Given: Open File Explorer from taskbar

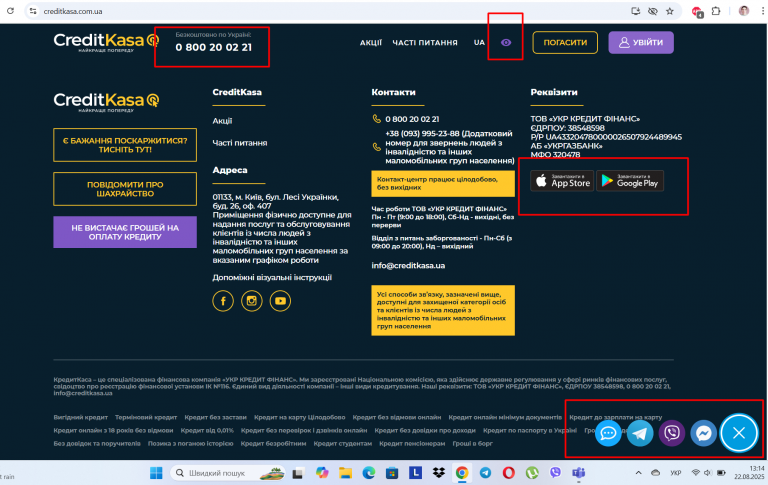Looking at the screenshot, I should coord(345,473).
